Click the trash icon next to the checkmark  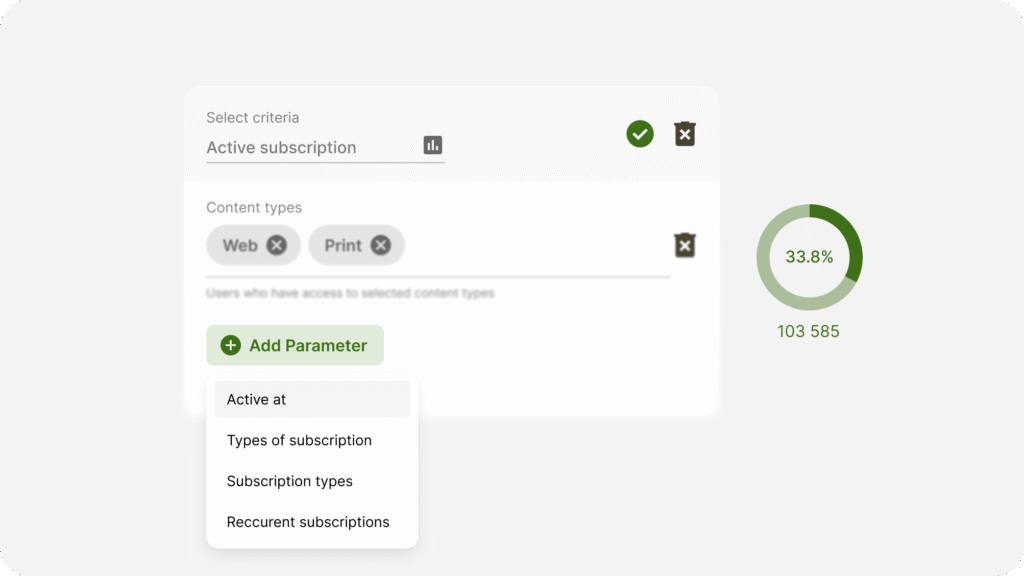coord(684,133)
